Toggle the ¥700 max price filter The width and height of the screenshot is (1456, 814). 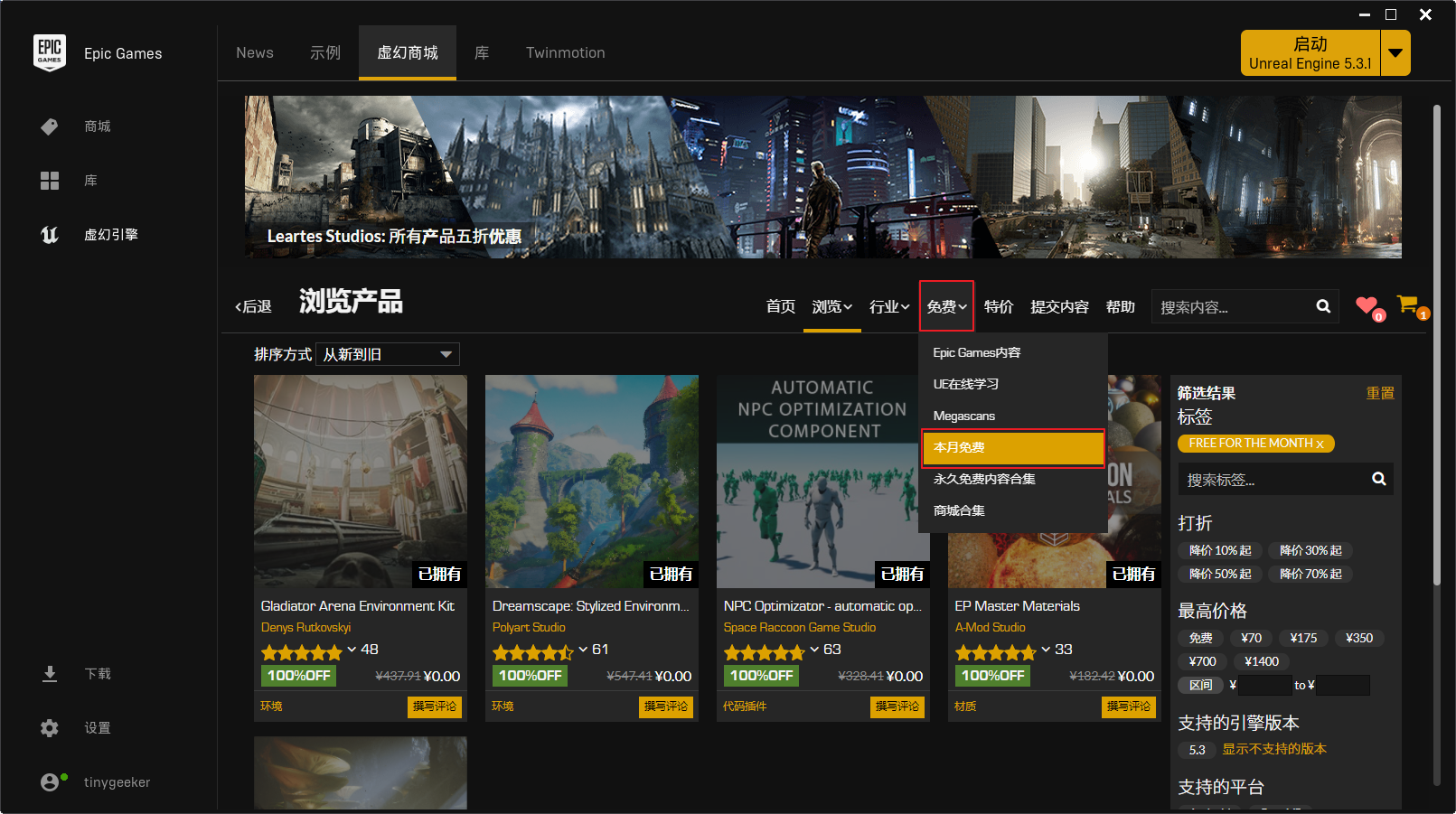1202,662
